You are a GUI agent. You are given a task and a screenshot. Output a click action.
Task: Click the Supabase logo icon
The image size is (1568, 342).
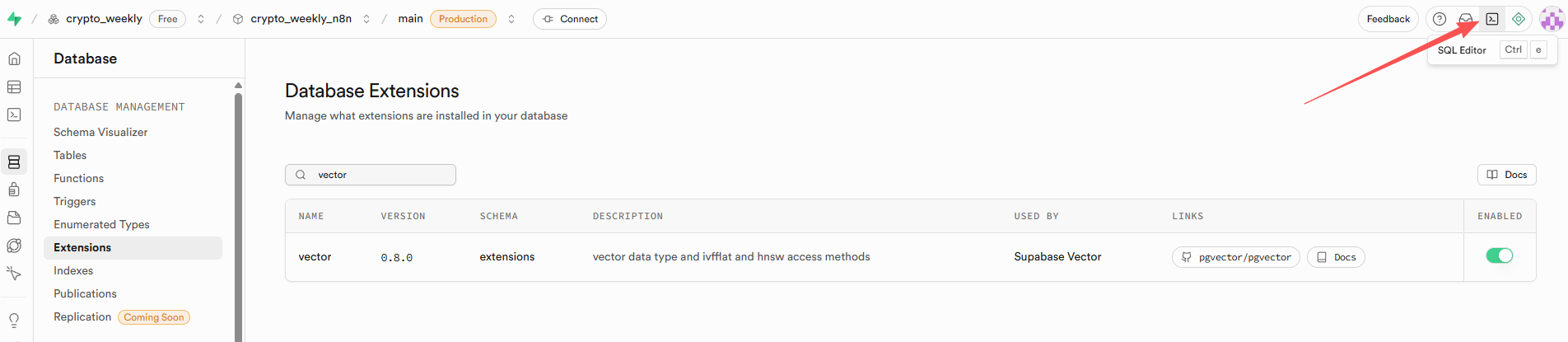coord(14,19)
